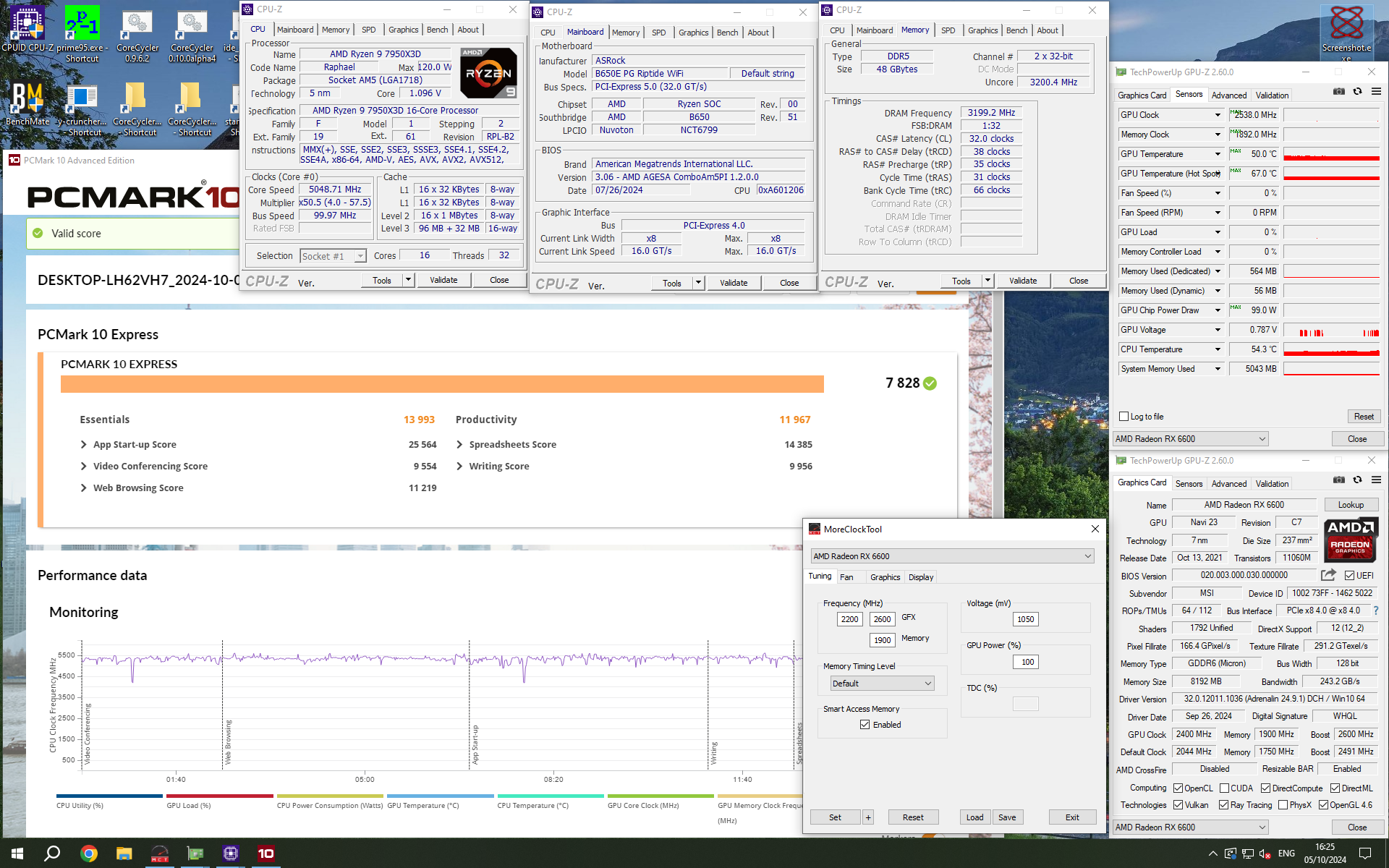Screen dimensions: 1389x868
Task: Toggle Vulkan checkbox
Action: 1178,805
